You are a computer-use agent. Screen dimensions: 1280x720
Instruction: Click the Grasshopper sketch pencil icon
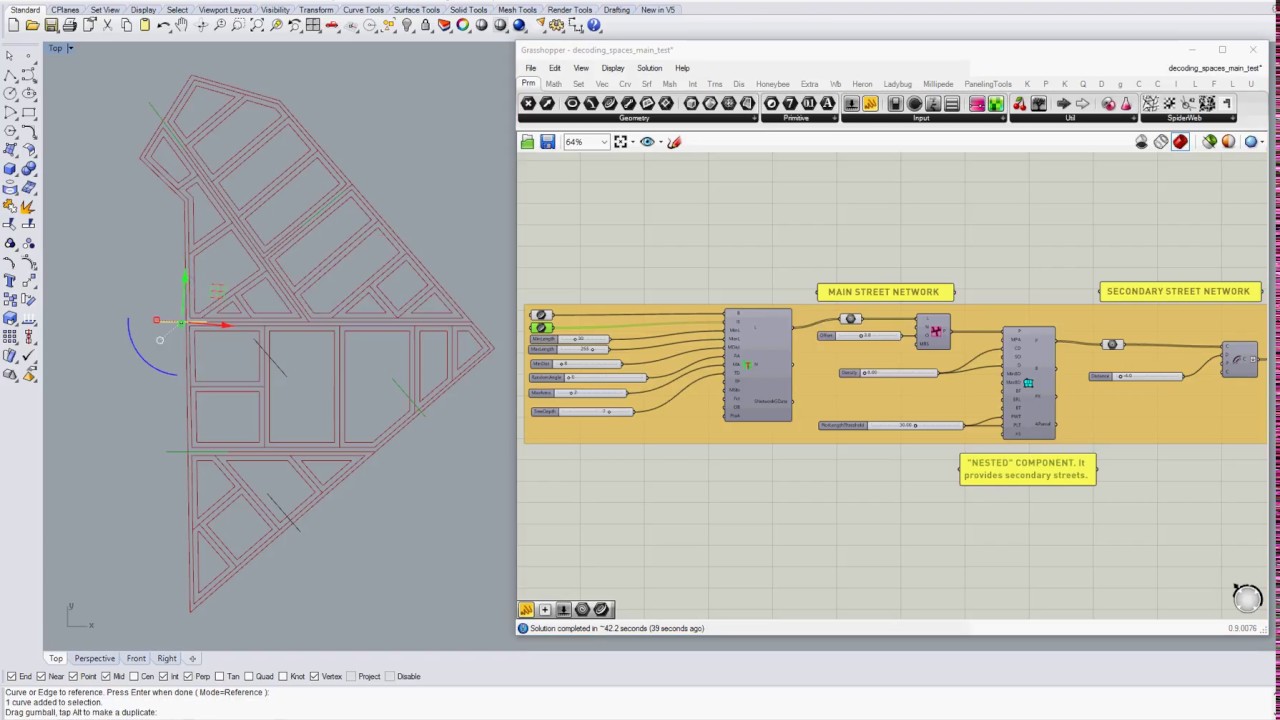click(674, 142)
